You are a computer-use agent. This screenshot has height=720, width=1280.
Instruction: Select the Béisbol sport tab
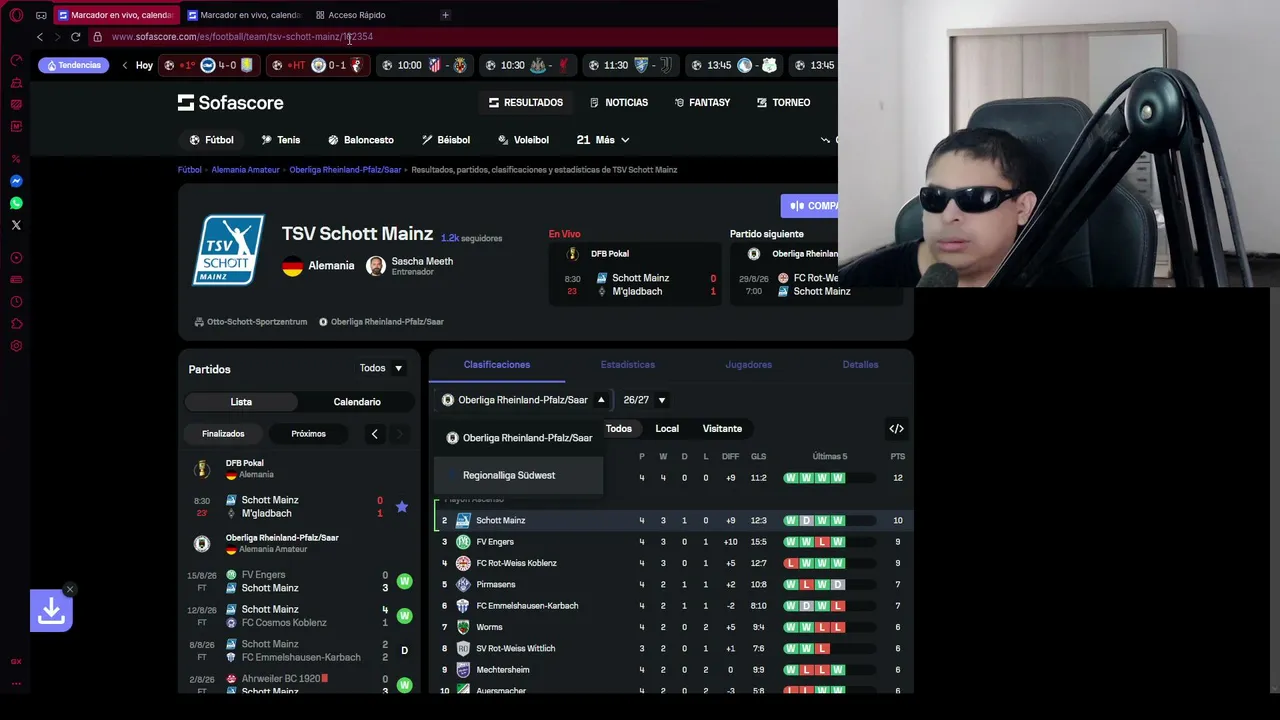tap(445, 140)
